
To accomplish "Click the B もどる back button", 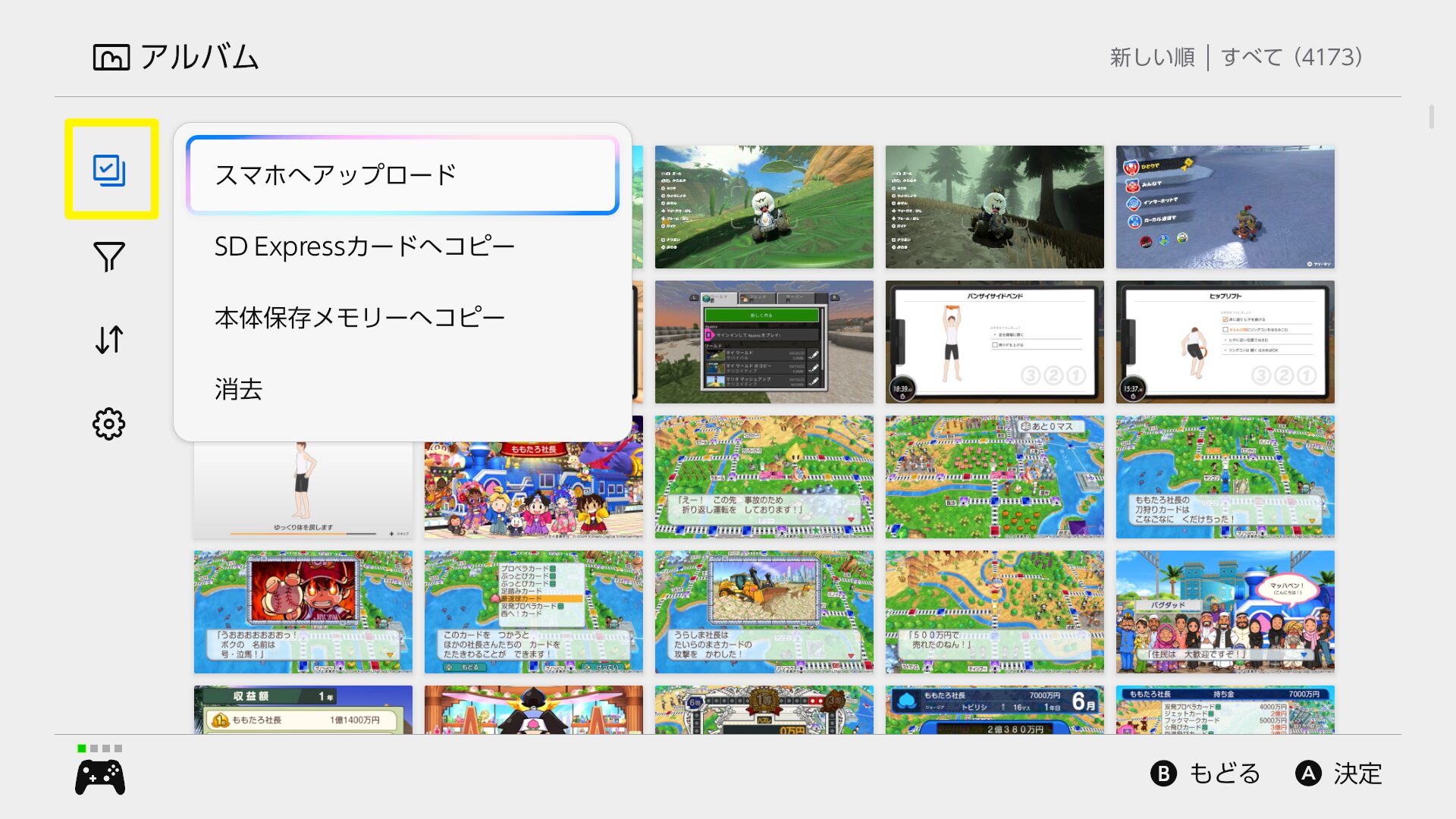I will (1206, 773).
